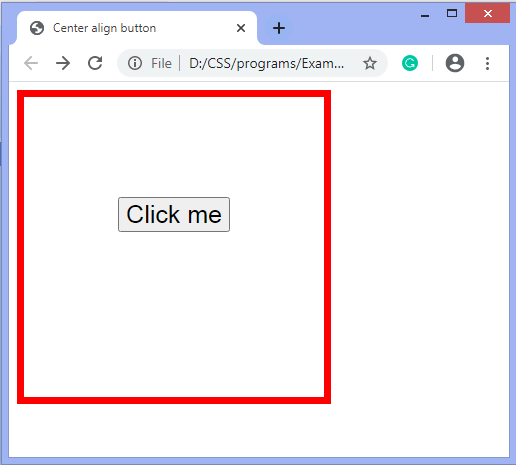Open Chrome three-dot menu
The width and height of the screenshot is (516, 465).
[487, 63]
